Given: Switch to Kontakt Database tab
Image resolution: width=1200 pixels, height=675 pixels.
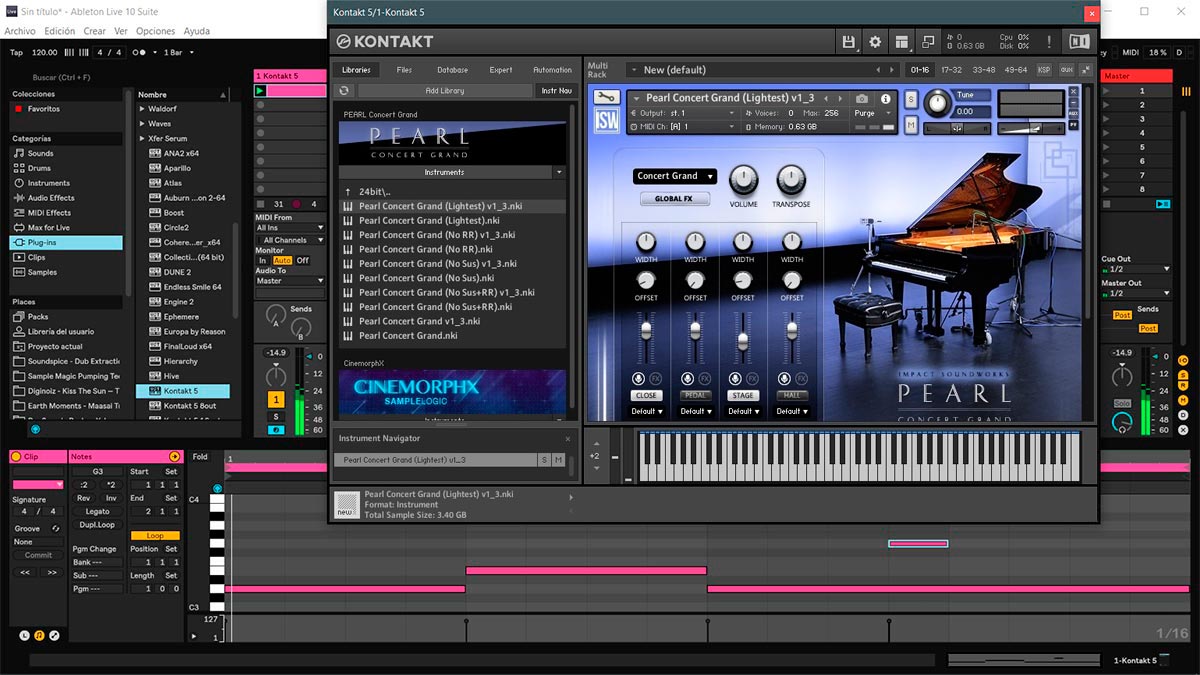Looking at the screenshot, I should [x=452, y=70].
